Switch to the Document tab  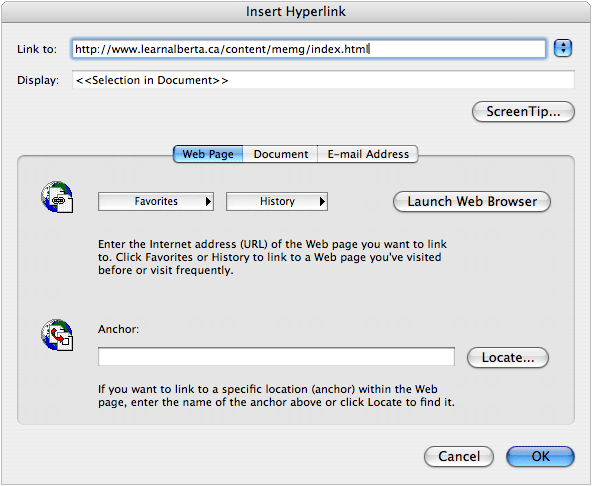coord(281,154)
